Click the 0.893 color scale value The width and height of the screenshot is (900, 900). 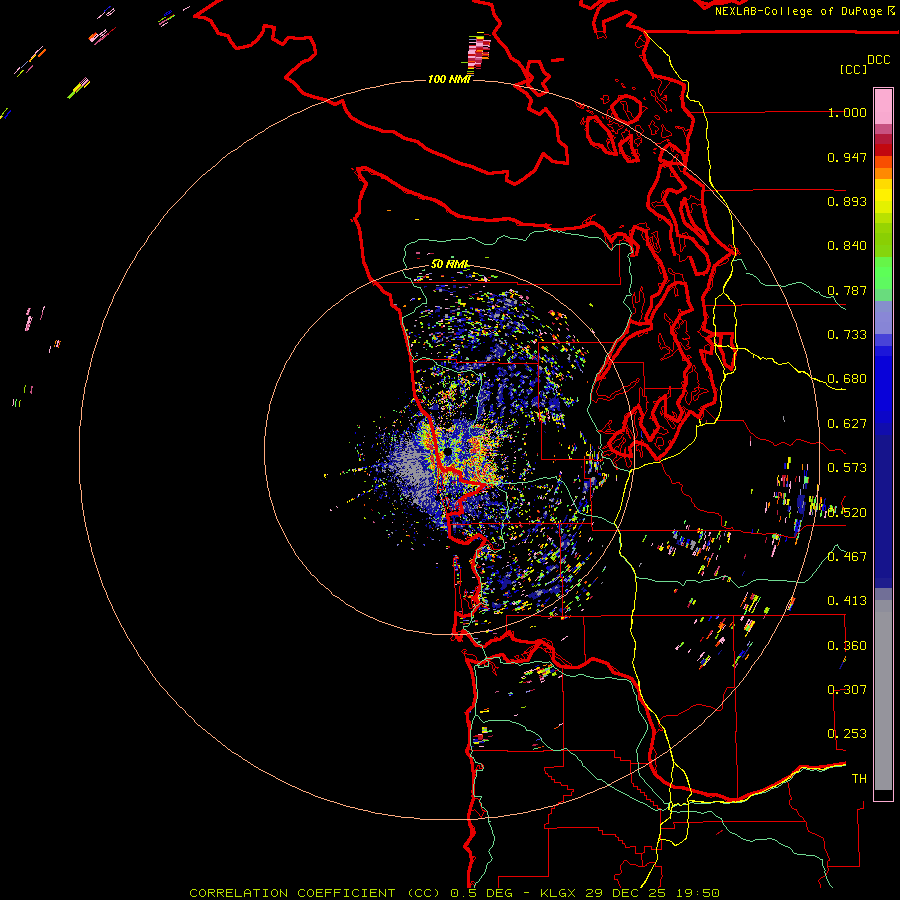coord(847,201)
